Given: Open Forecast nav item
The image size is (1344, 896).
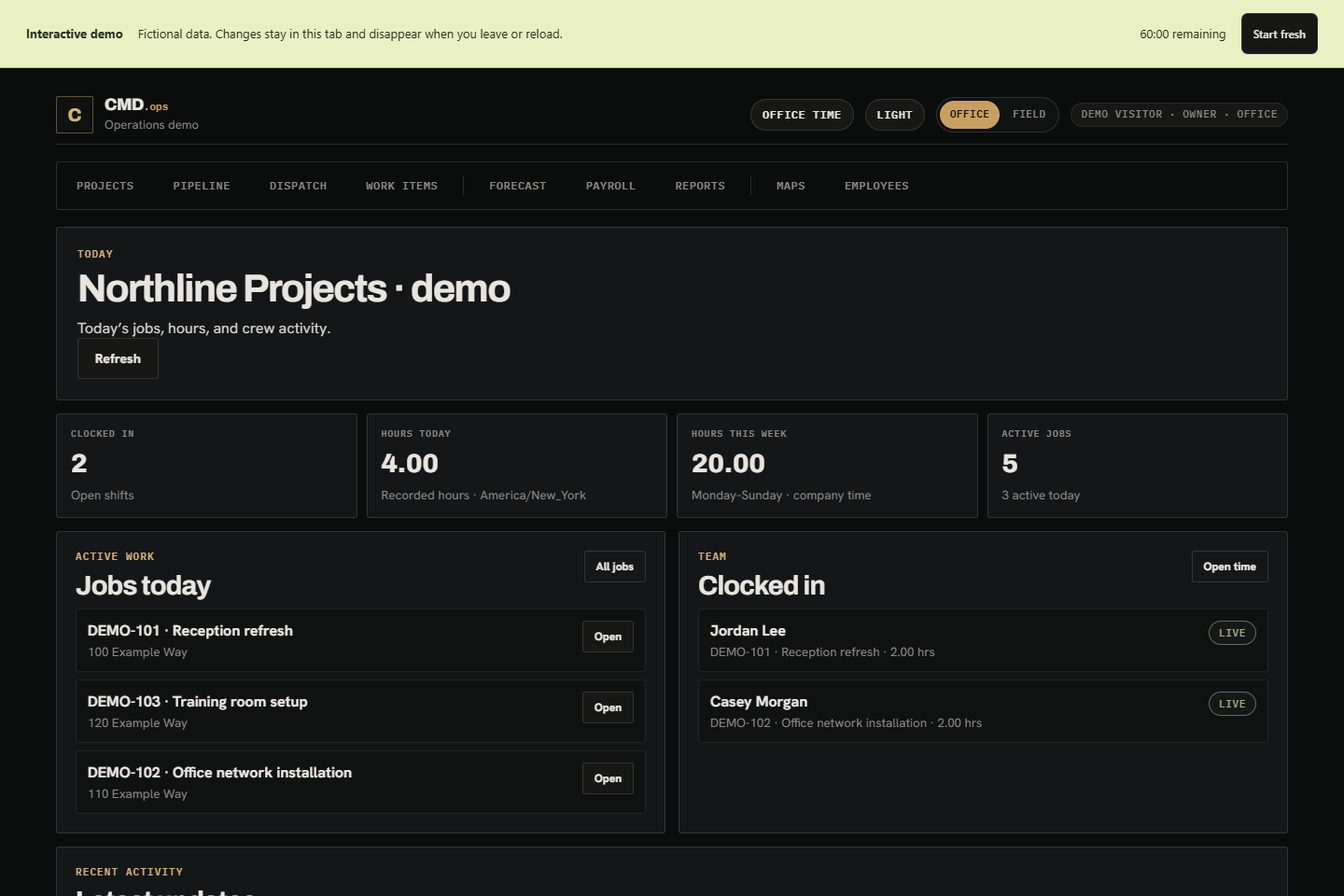Looking at the screenshot, I should click(518, 186).
